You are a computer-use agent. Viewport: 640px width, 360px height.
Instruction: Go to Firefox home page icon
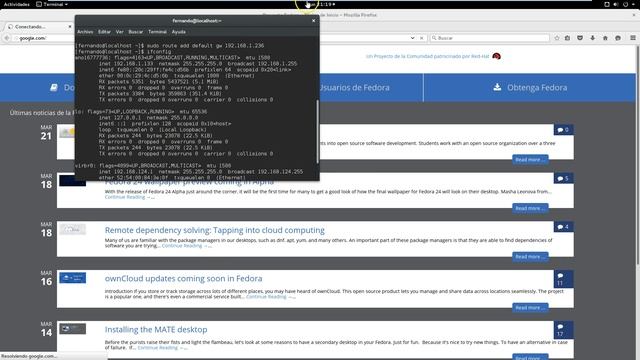click(605, 38)
